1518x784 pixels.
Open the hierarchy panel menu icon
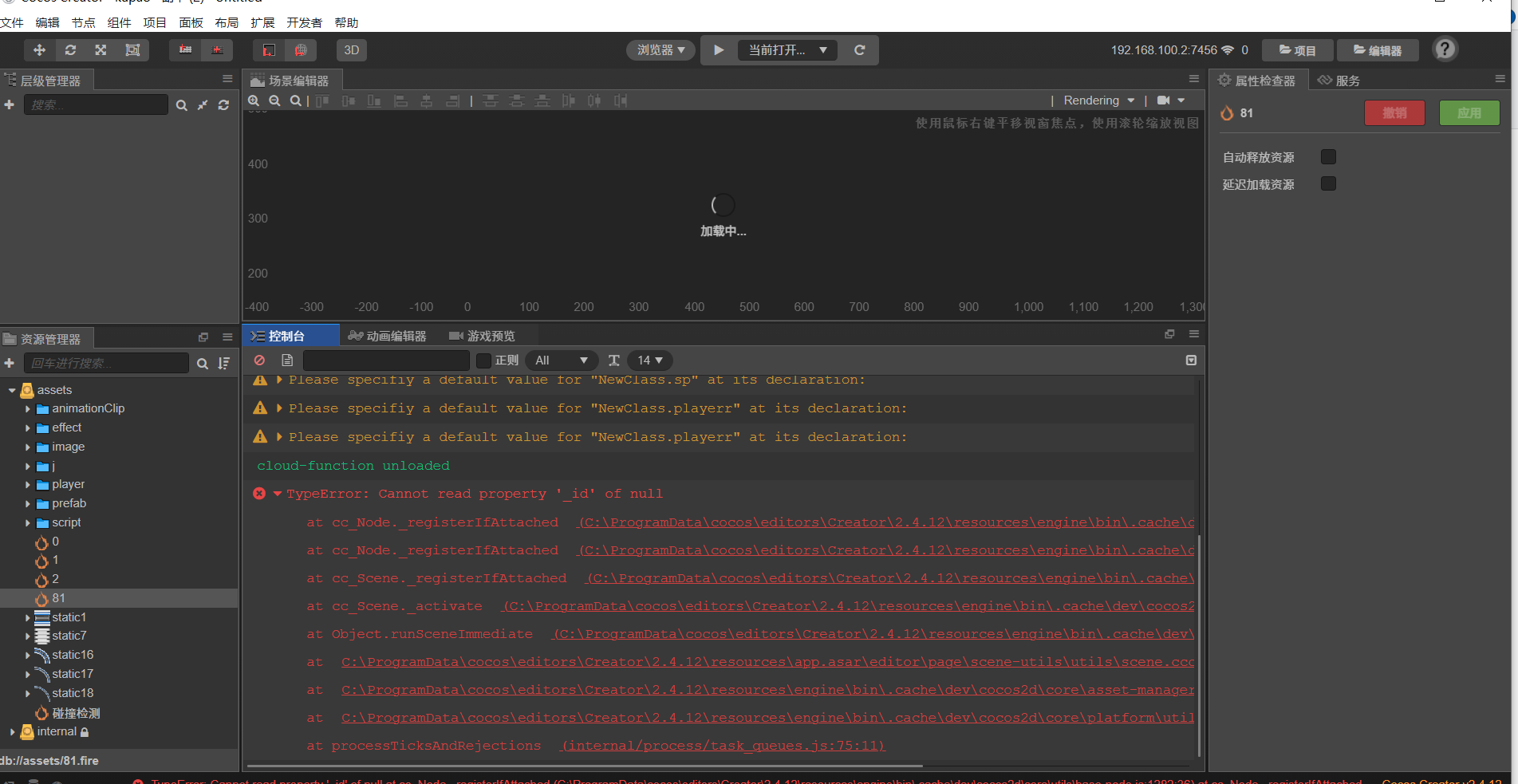coord(227,78)
